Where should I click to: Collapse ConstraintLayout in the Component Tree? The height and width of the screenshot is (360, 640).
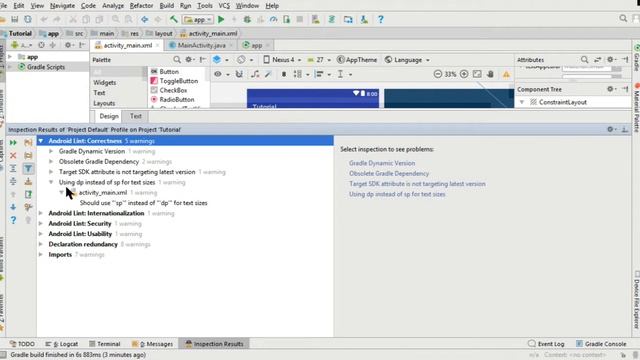(x=522, y=102)
